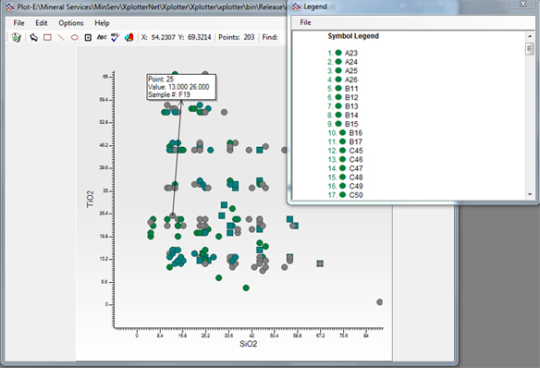Open the Options menu
The height and width of the screenshot is (368, 540).
pos(71,23)
